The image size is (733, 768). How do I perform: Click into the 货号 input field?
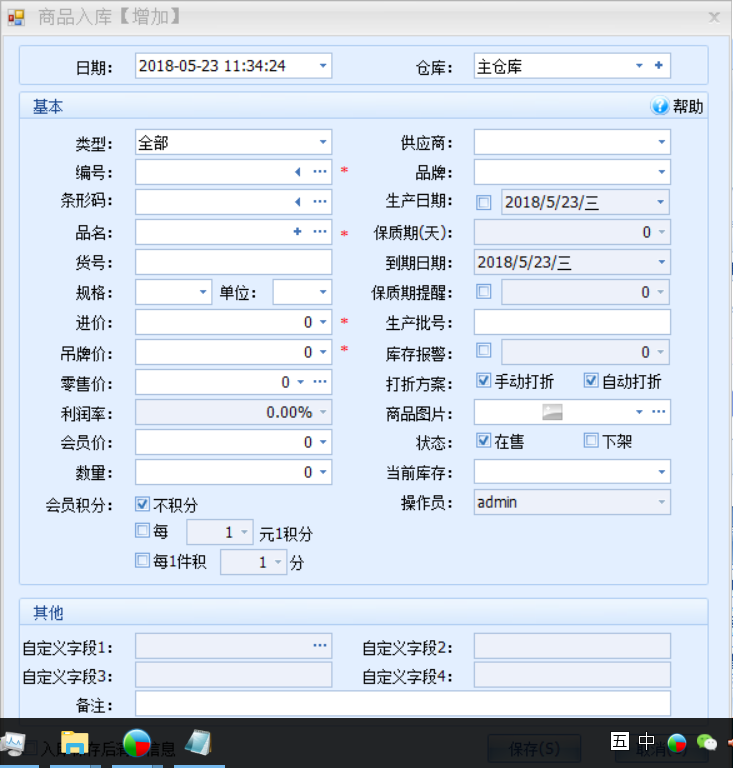click(x=233, y=262)
